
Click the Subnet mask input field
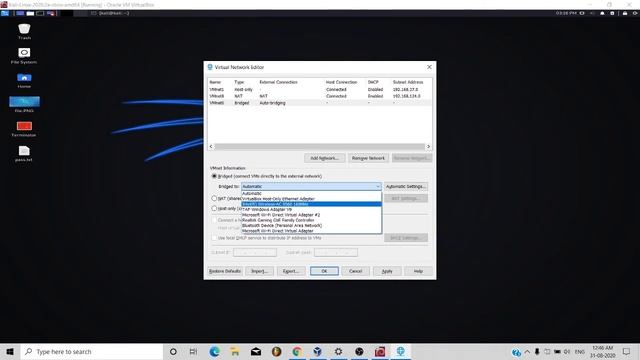(336, 252)
